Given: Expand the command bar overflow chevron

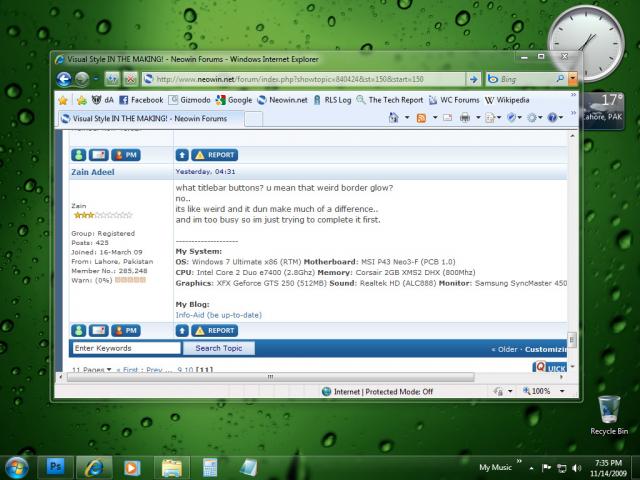Looking at the screenshot, I should pyautogui.click(x=573, y=113).
